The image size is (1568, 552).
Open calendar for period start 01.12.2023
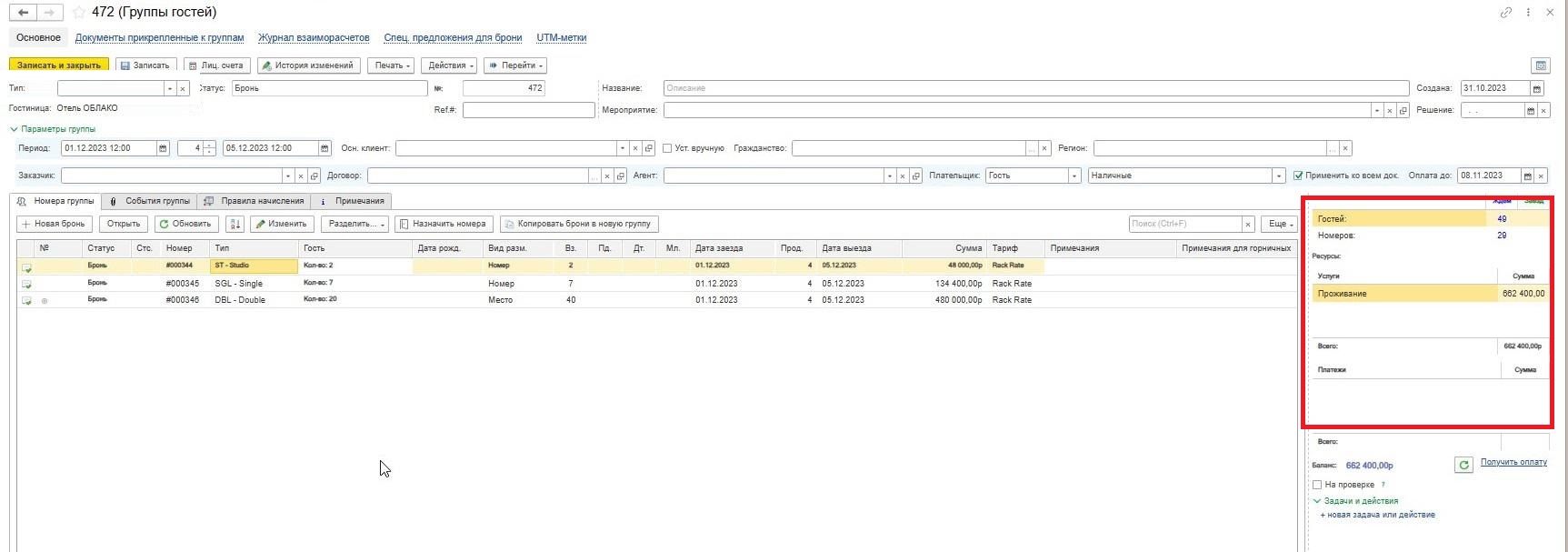pyautogui.click(x=163, y=148)
